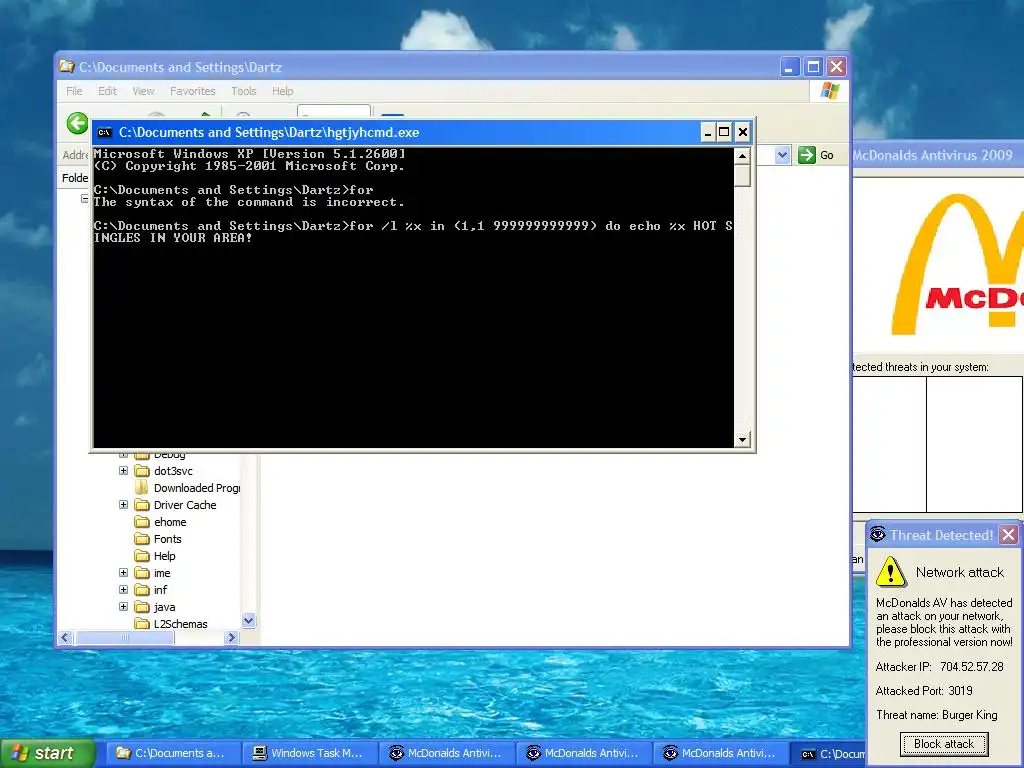Select the java folder icon
Viewport: 1024px width, 768px height.
click(142, 607)
